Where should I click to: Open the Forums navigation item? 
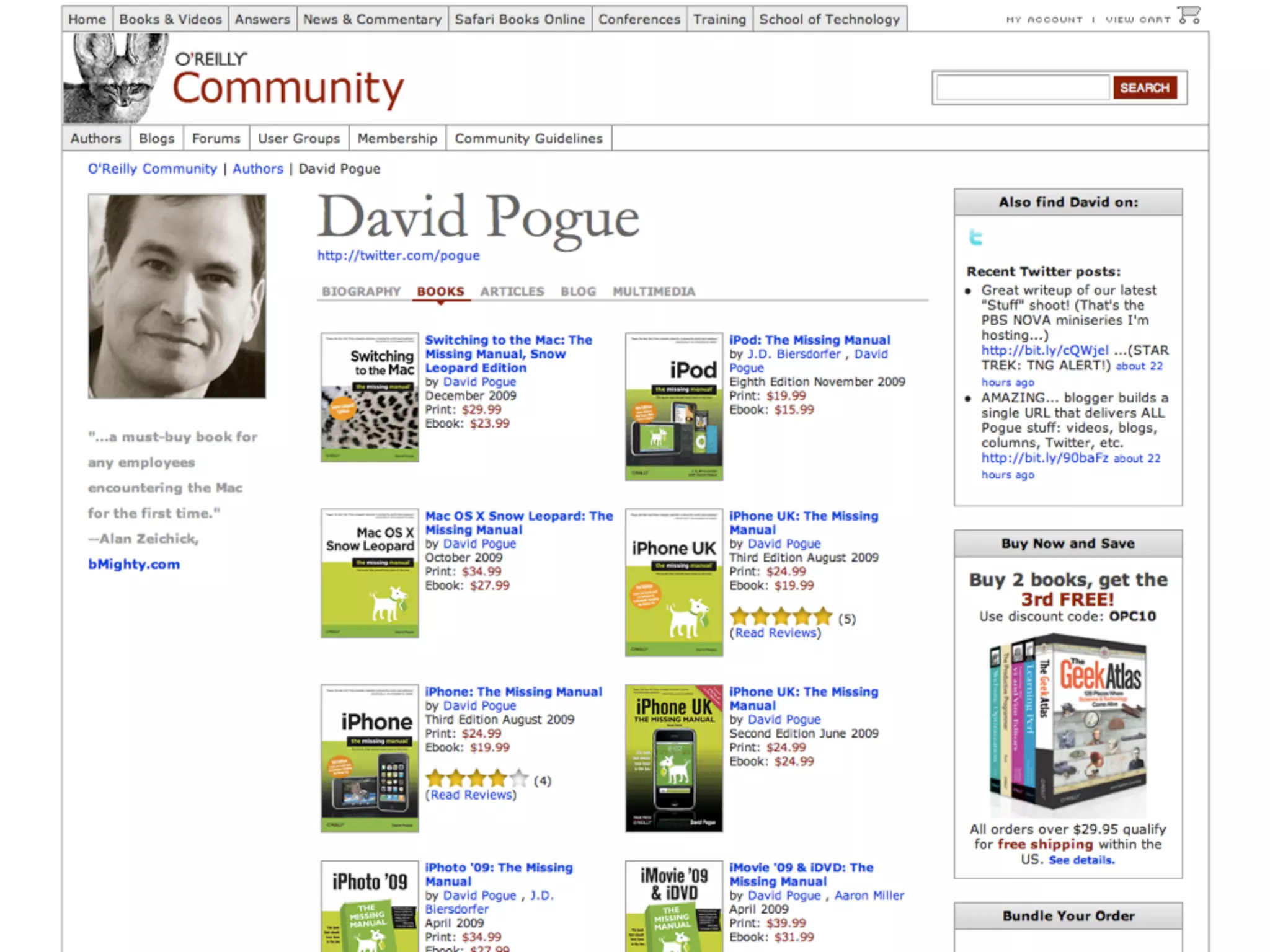coord(216,138)
